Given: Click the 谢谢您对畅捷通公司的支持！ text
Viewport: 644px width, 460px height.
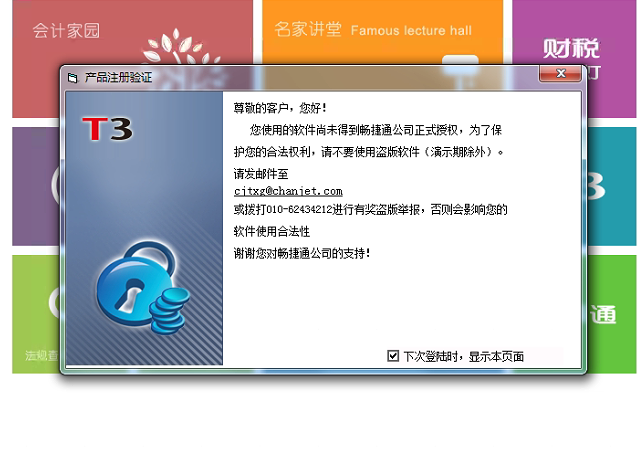Looking at the screenshot, I should (302, 253).
